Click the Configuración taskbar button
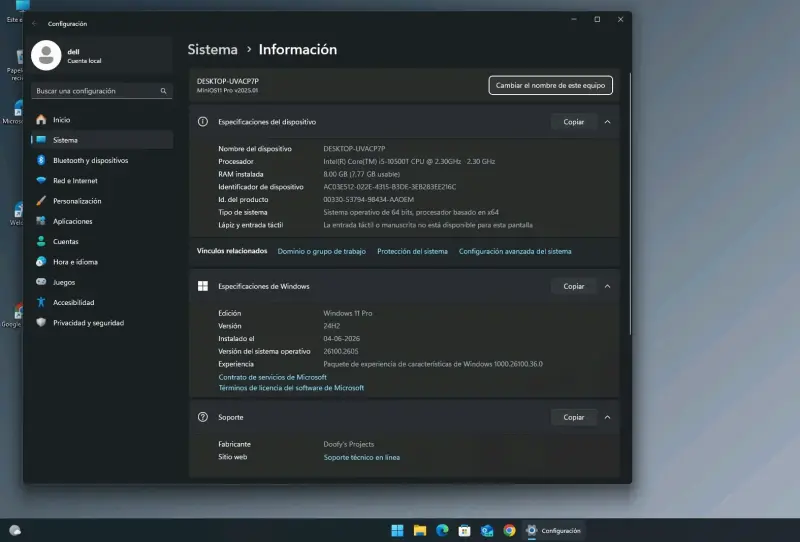Viewport: 800px width, 542px height. [x=554, y=531]
